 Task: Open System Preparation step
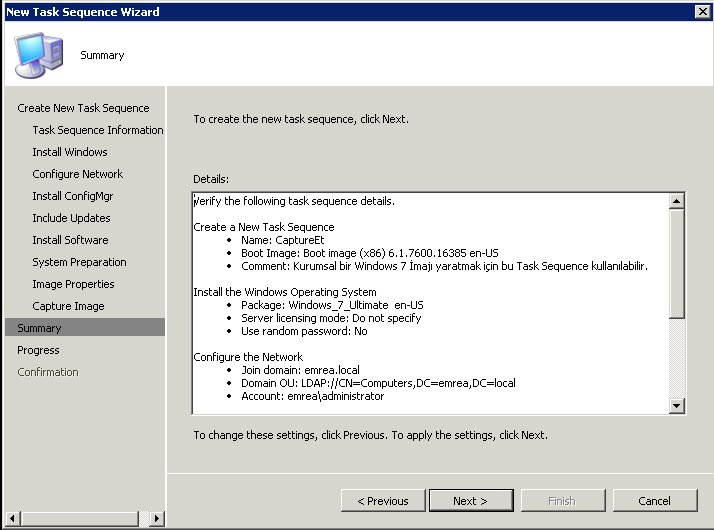(x=79, y=262)
